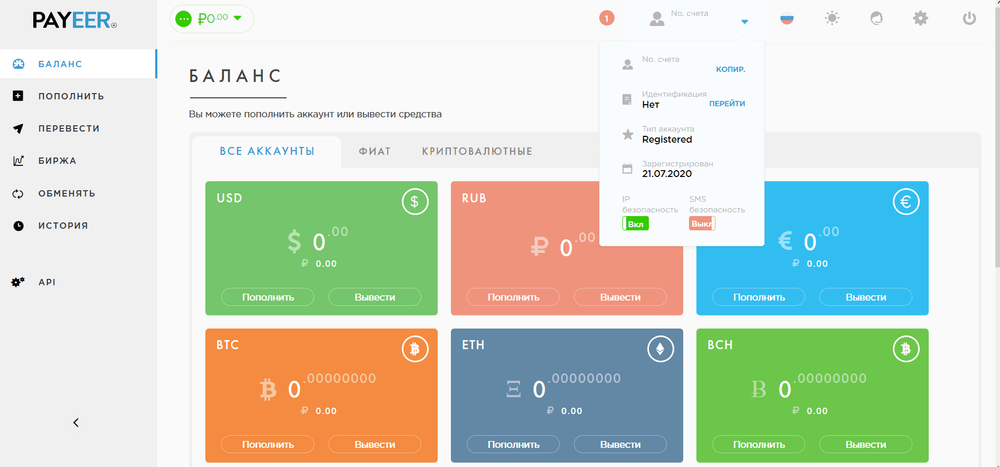Click the Перевести paper plane icon

(x=18, y=128)
